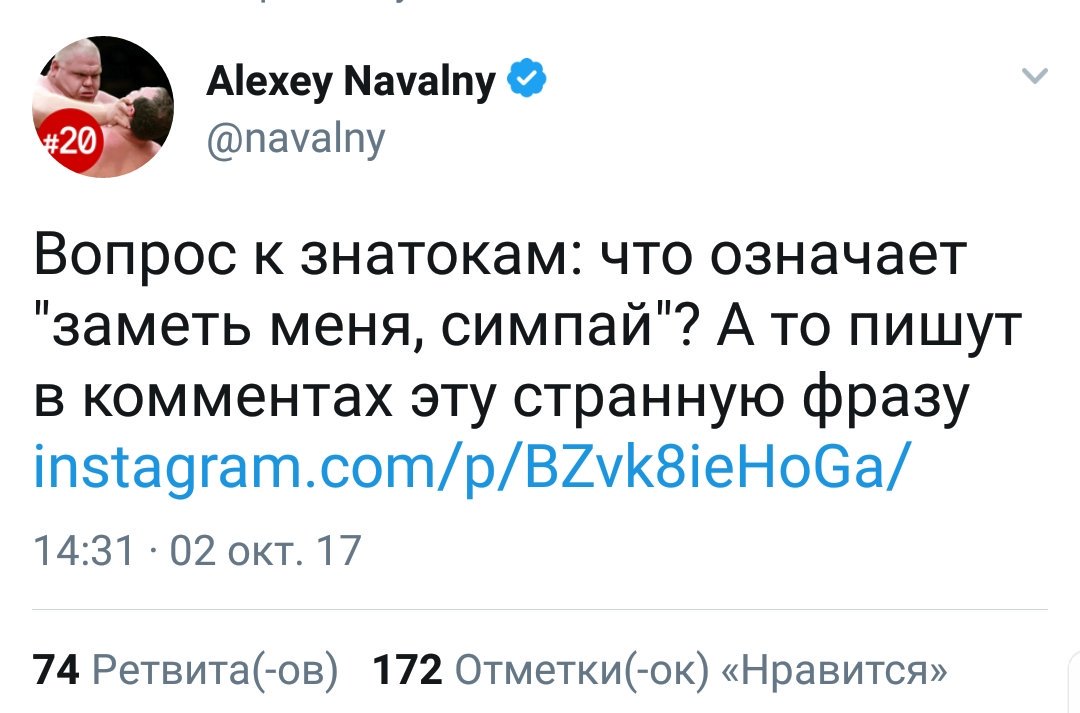The height and width of the screenshot is (713, 1080).
Task: Open the instagram.com/p/BZvk8ieHoGa/ link
Action: coord(471,463)
